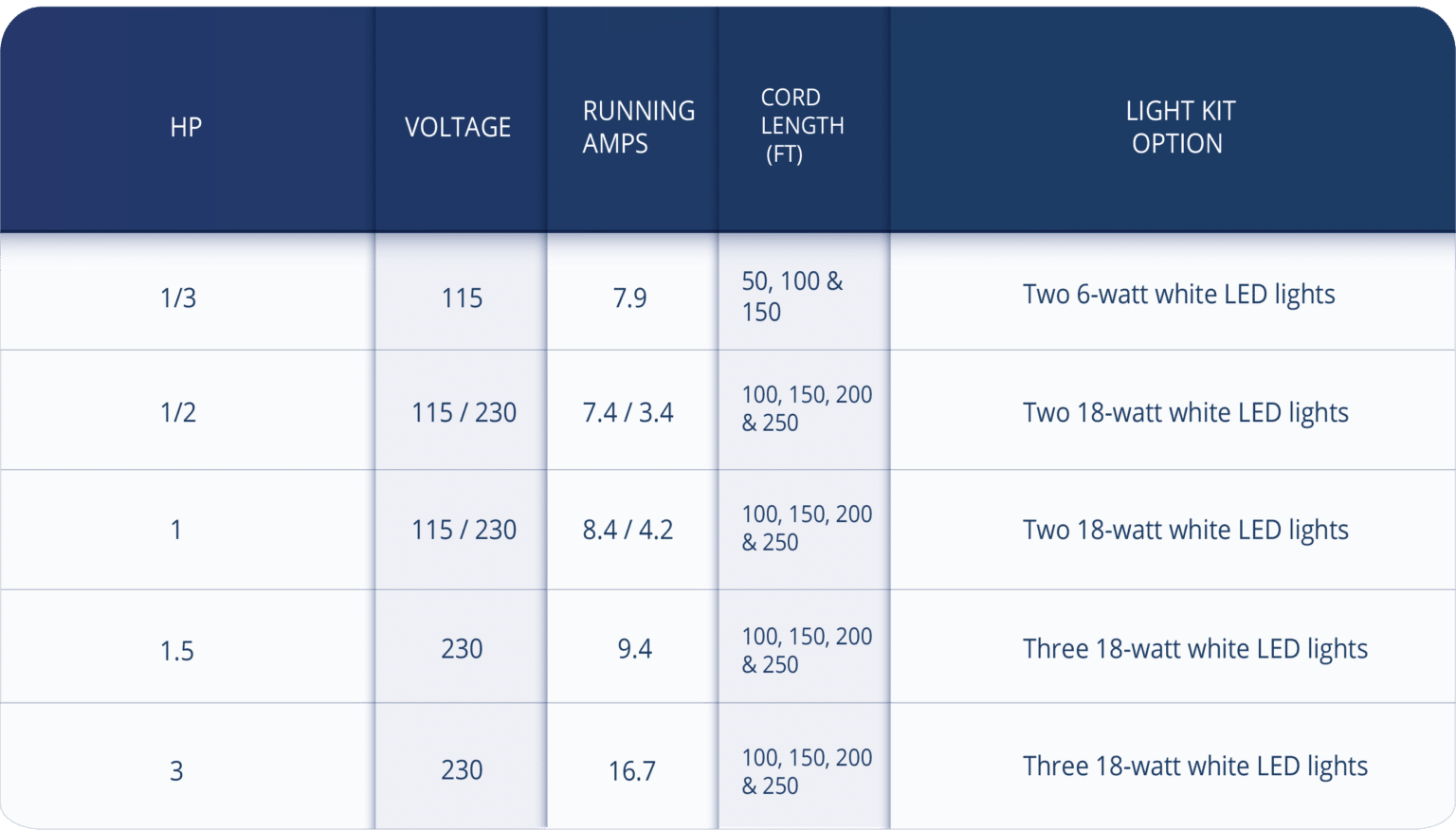1456x830 pixels.
Task: Click the 7.9 running amps value
Action: tap(630, 298)
